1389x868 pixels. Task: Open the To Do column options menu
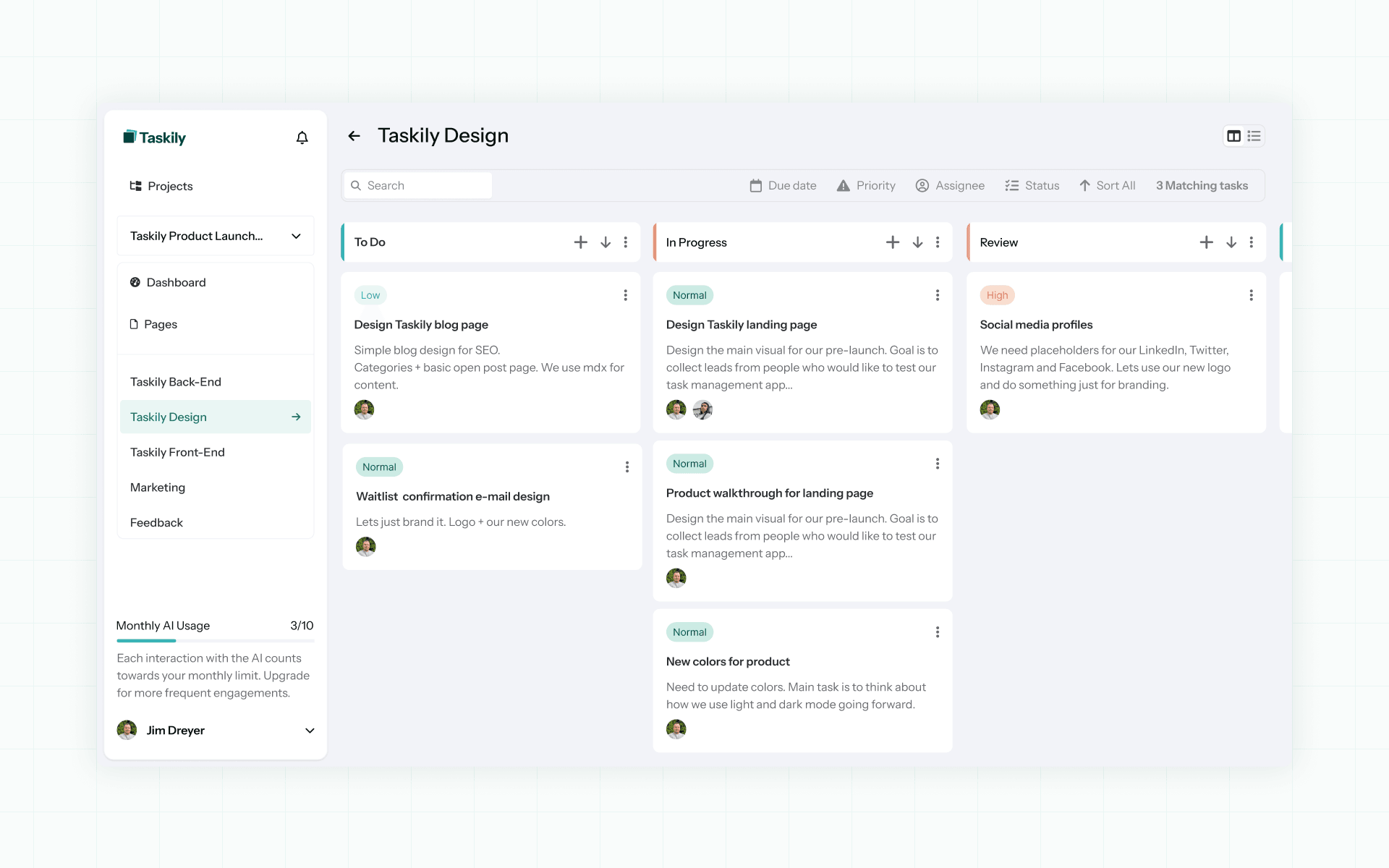pos(626,242)
